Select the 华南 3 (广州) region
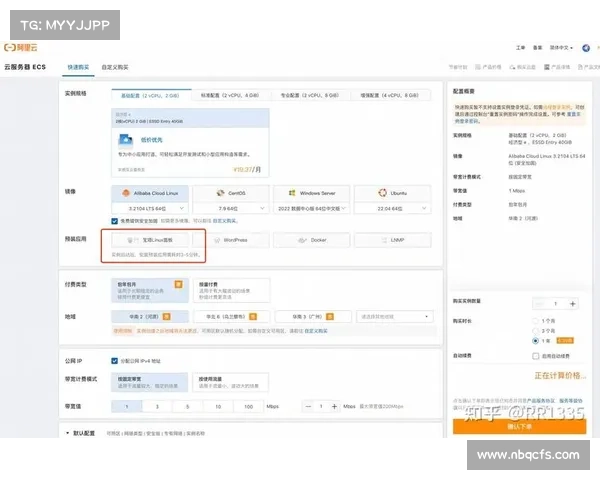This screenshot has width=600, height=480. 313,317
